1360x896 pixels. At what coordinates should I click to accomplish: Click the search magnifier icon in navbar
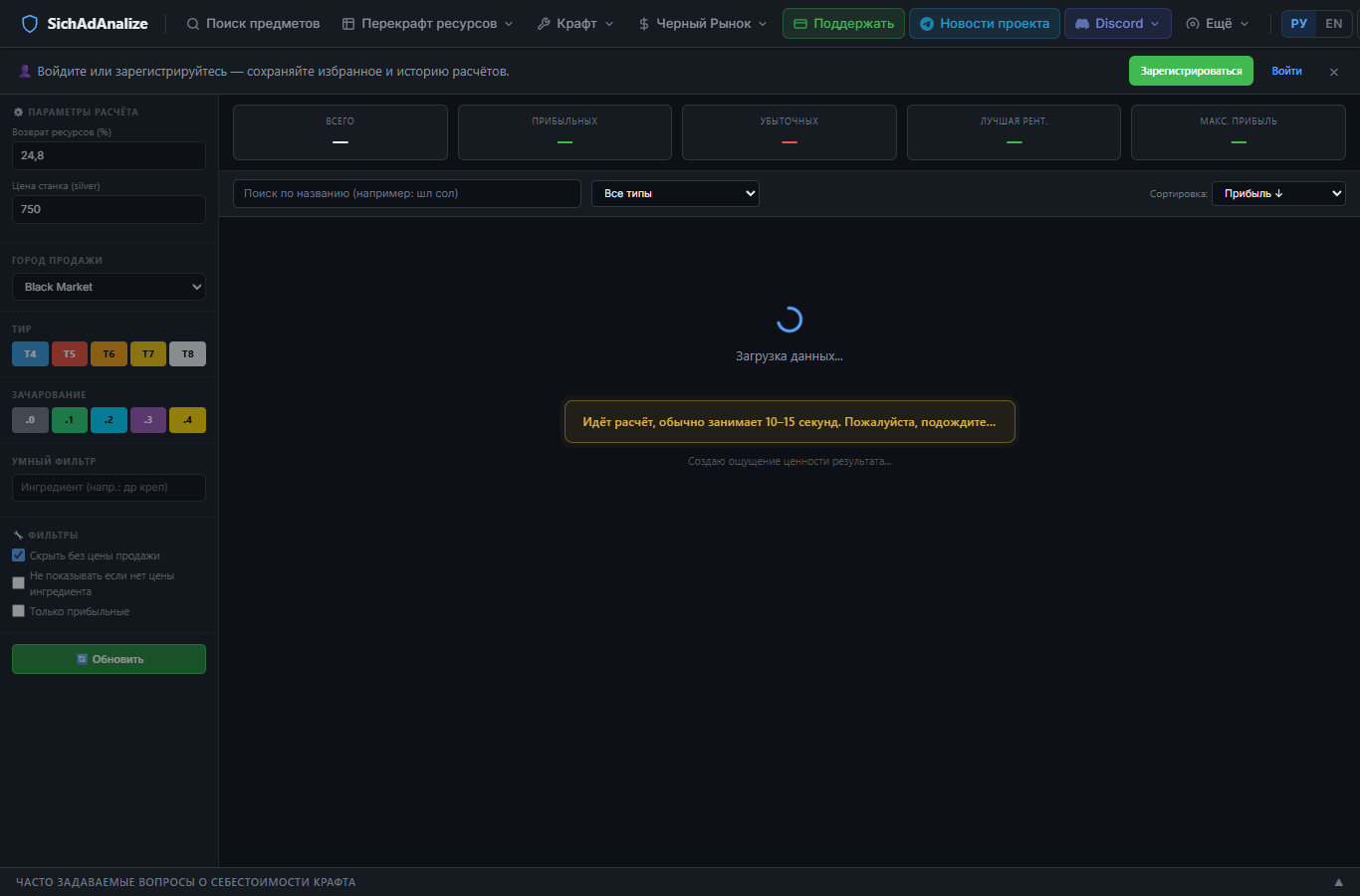coord(193,24)
